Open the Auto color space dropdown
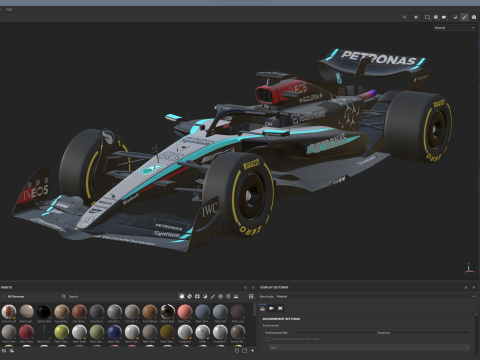 (x=370, y=347)
